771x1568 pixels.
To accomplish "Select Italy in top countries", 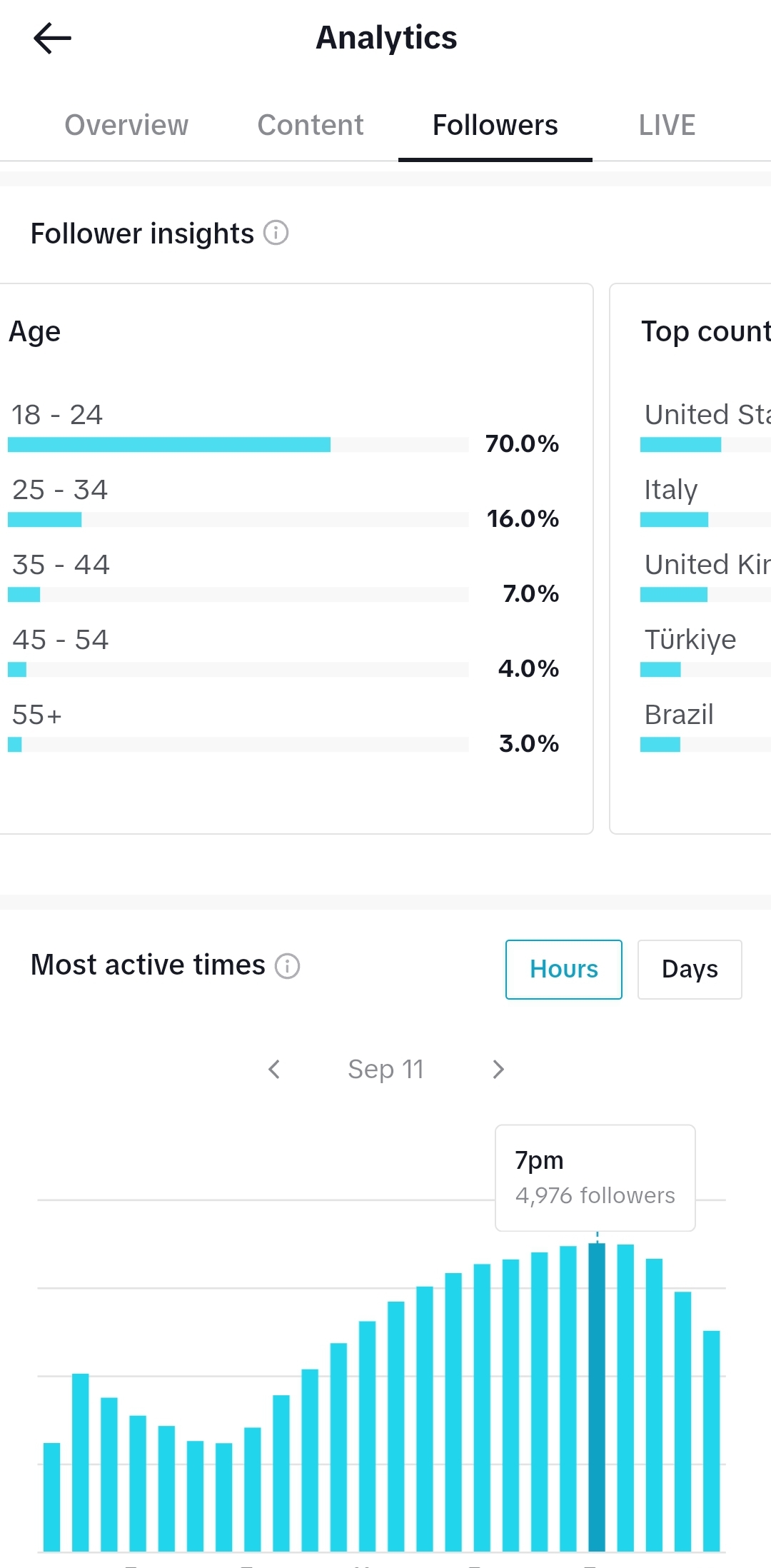I will pos(671,489).
